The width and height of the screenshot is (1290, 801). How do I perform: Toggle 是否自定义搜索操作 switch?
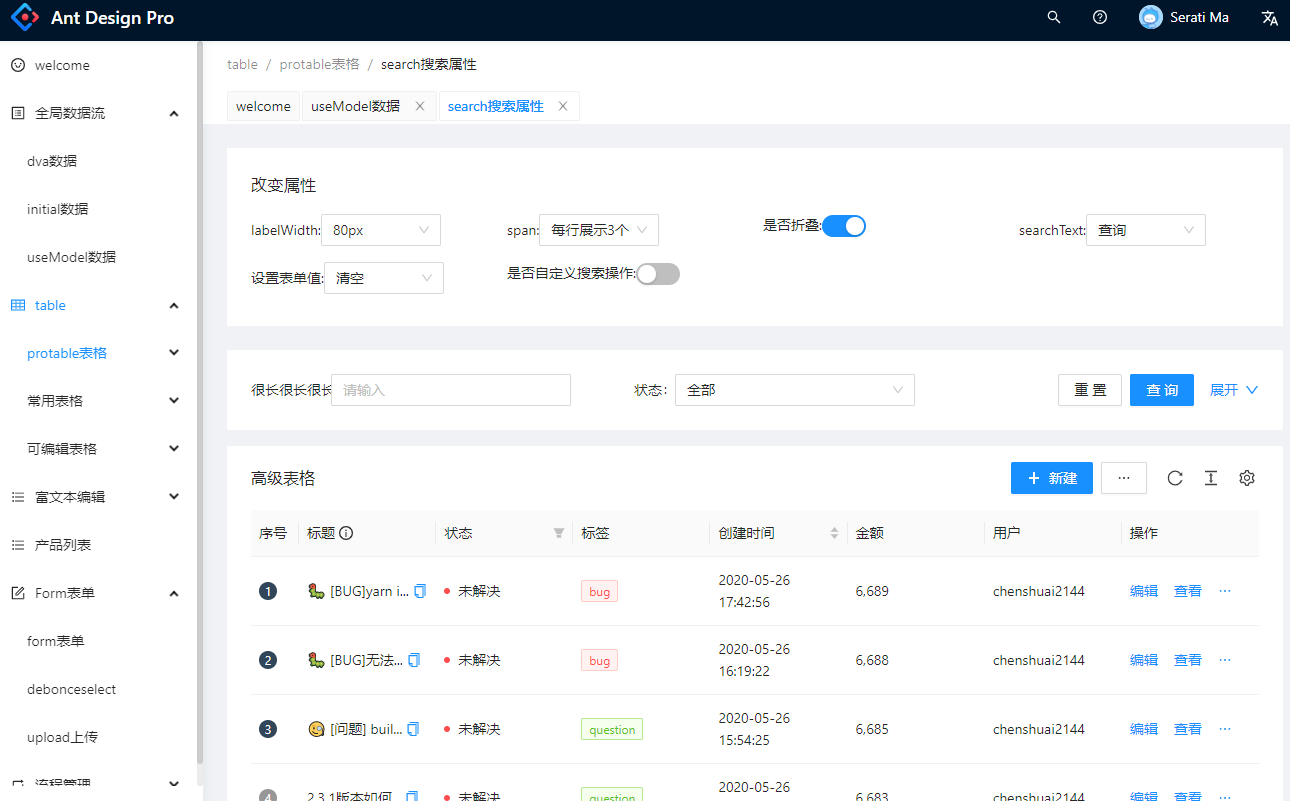click(x=658, y=274)
